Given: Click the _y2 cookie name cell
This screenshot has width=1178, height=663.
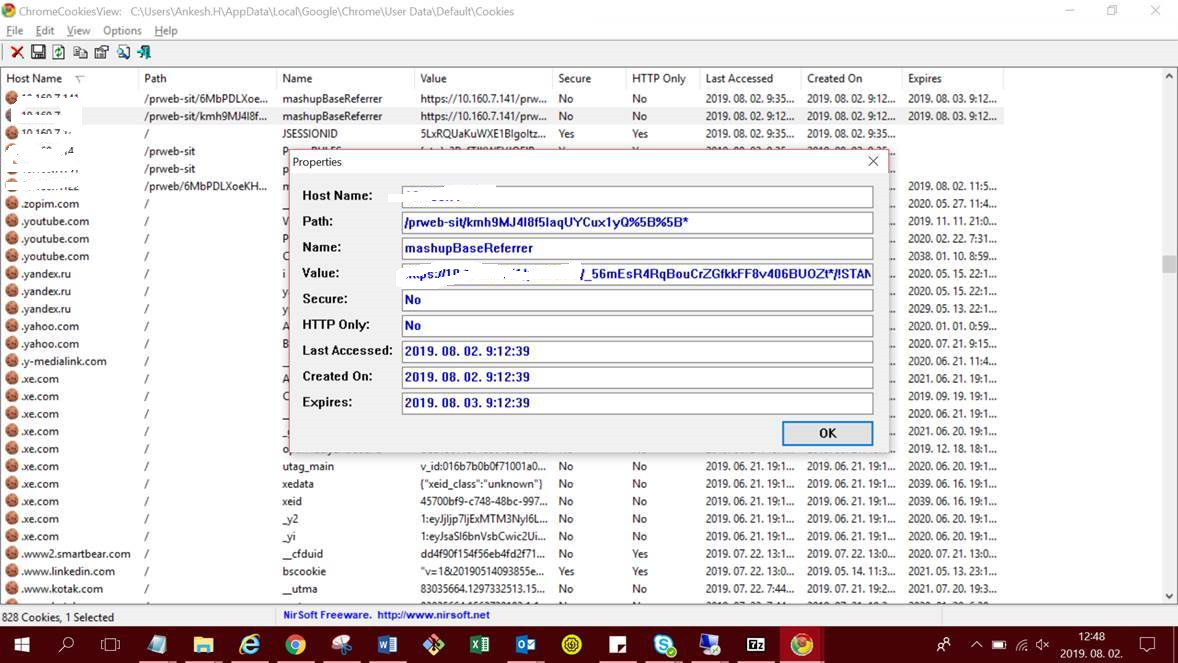Looking at the screenshot, I should point(290,519).
